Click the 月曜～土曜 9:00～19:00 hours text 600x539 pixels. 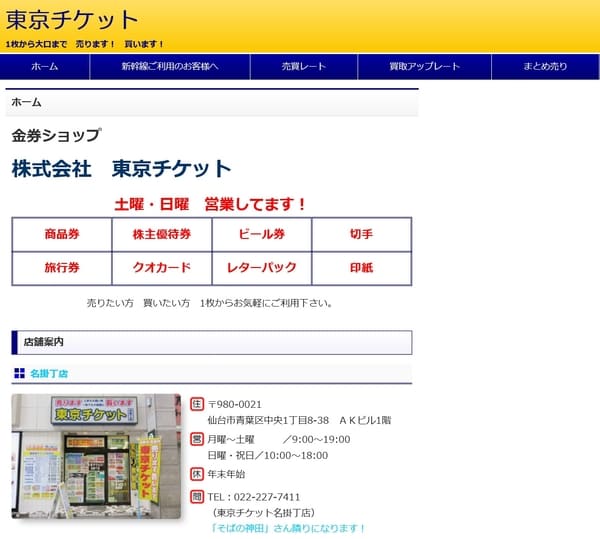[x=279, y=439]
